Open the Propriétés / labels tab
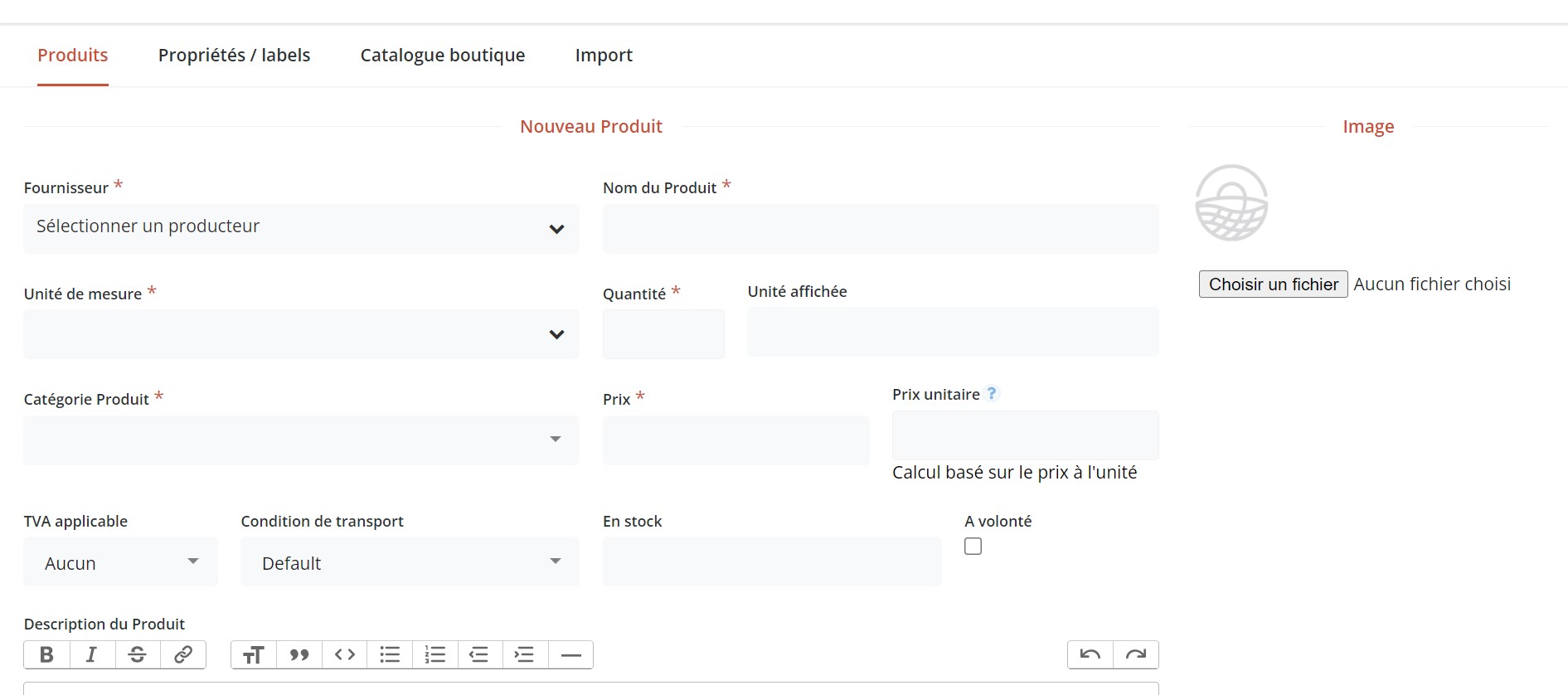Screen dimensions: 1568x695 pyautogui.click(x=234, y=56)
